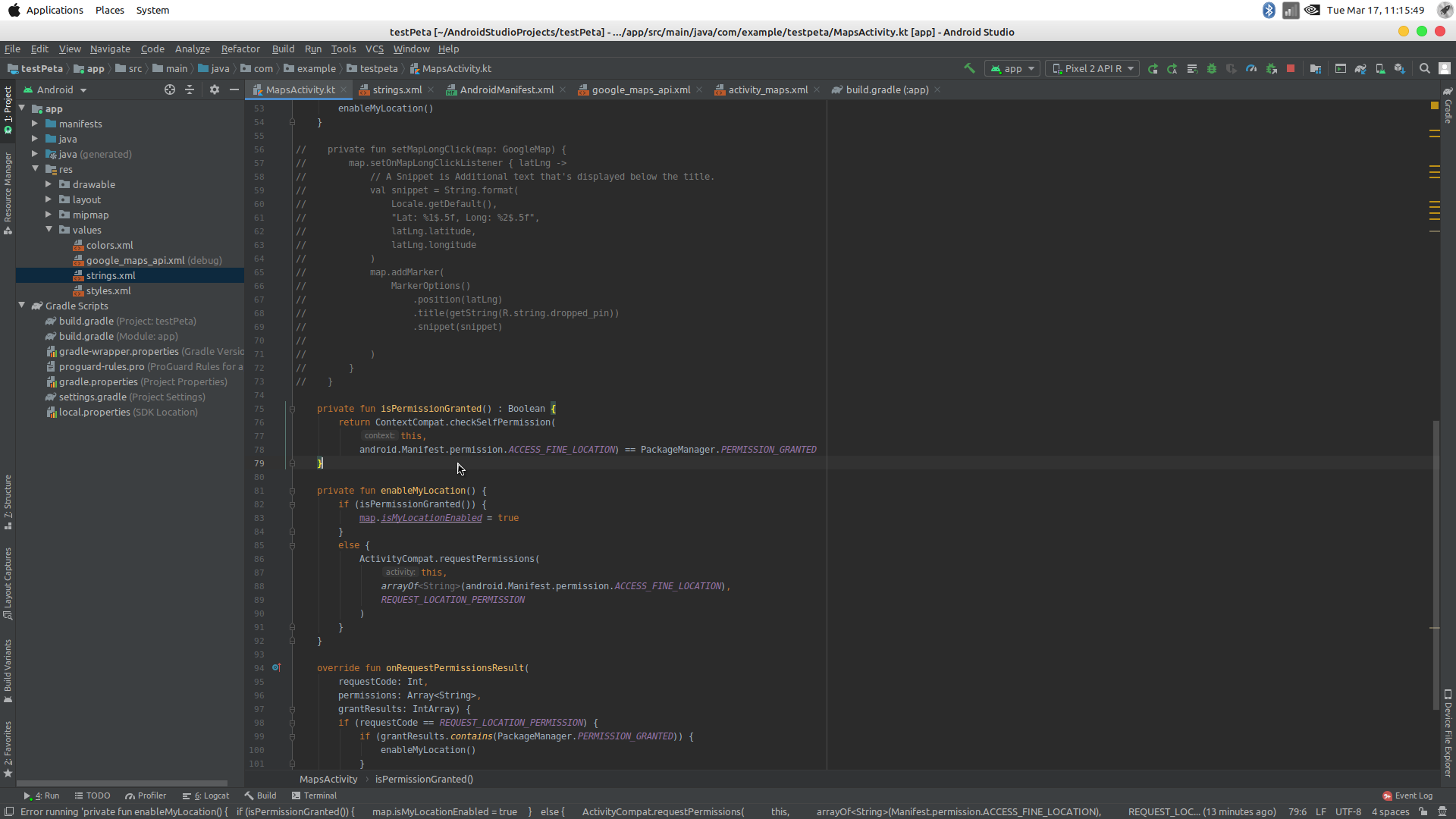
Task: Click the Rerun app icon
Action: pos(1153,68)
